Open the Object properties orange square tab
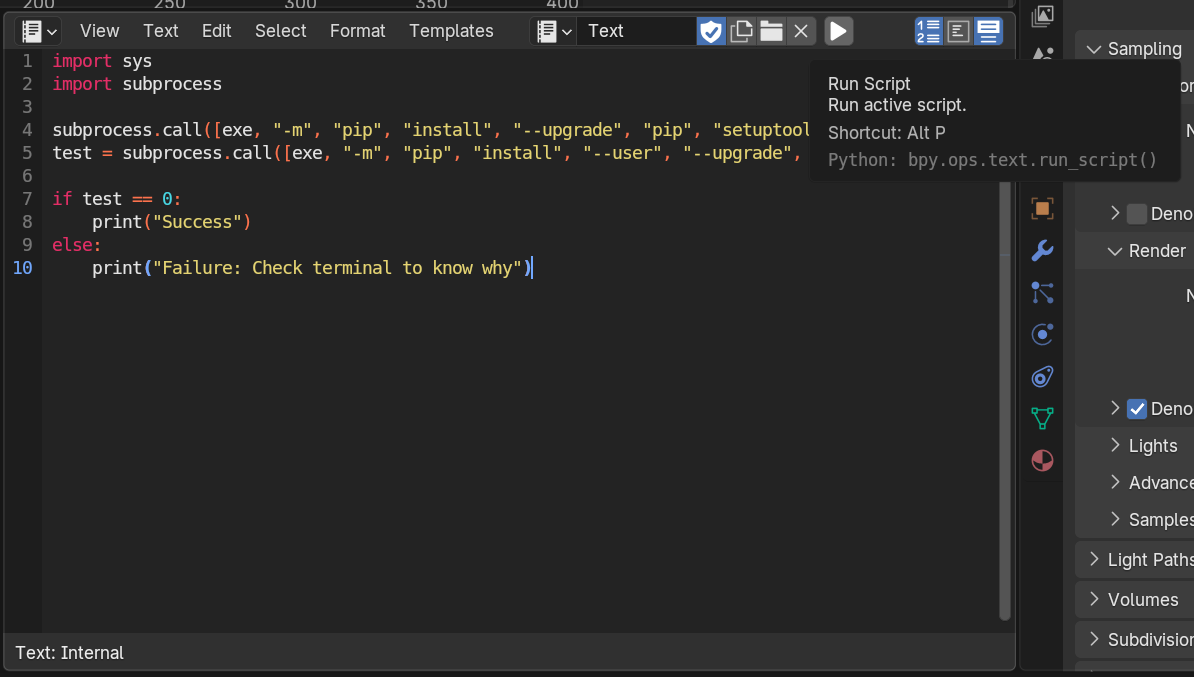Image resolution: width=1194 pixels, height=677 pixels. pos(1042,208)
